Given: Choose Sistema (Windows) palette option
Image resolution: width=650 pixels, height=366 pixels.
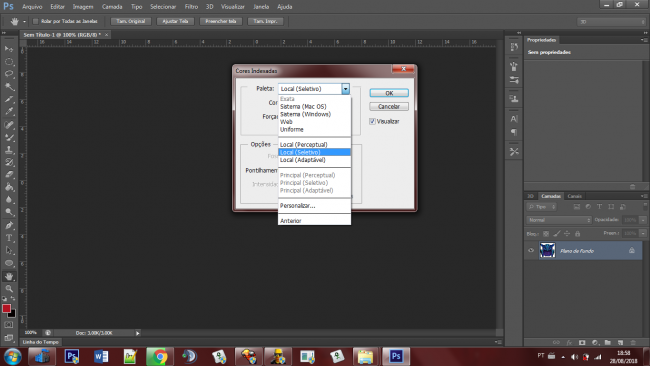Looking at the screenshot, I should [315, 114].
